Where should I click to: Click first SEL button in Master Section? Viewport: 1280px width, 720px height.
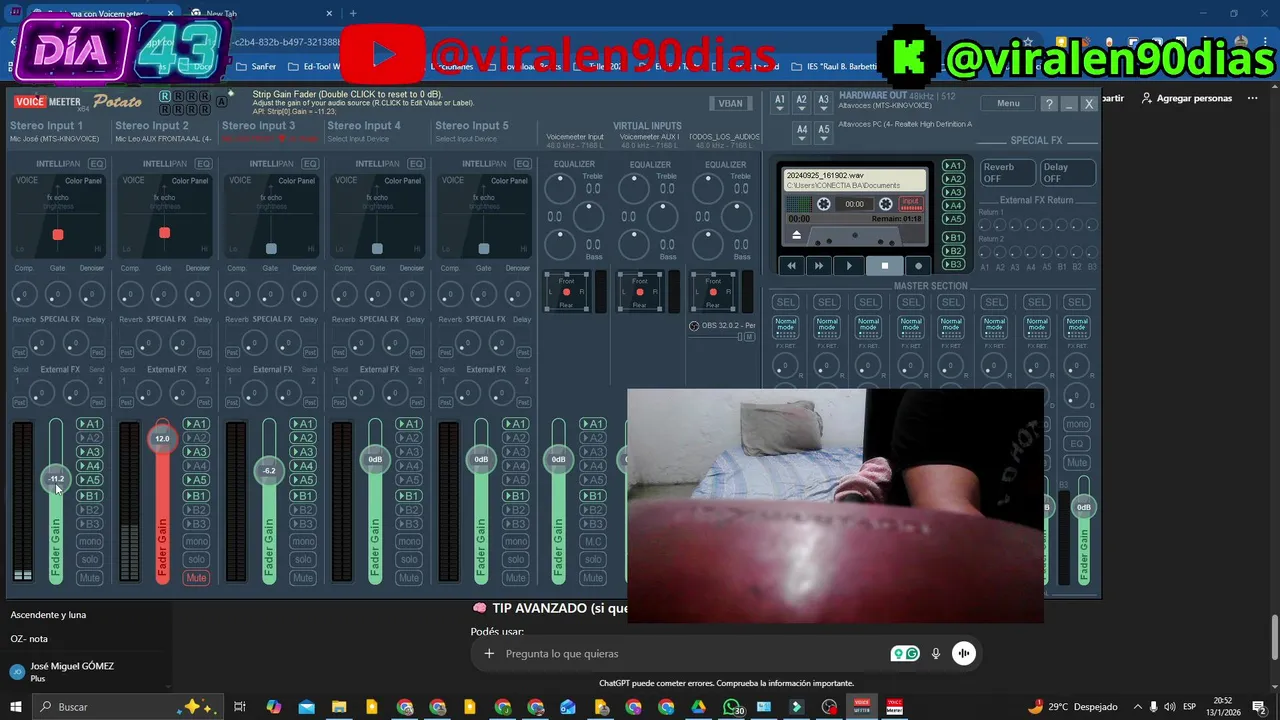(786, 302)
